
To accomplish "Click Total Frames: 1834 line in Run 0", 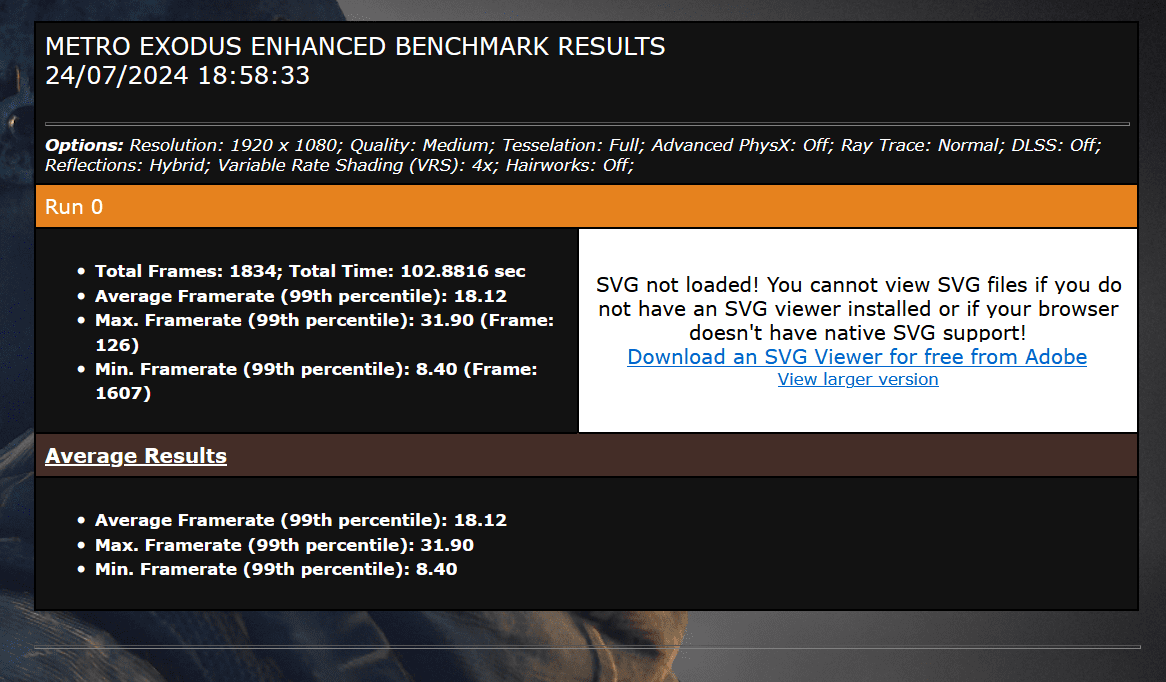I will tap(310, 271).
